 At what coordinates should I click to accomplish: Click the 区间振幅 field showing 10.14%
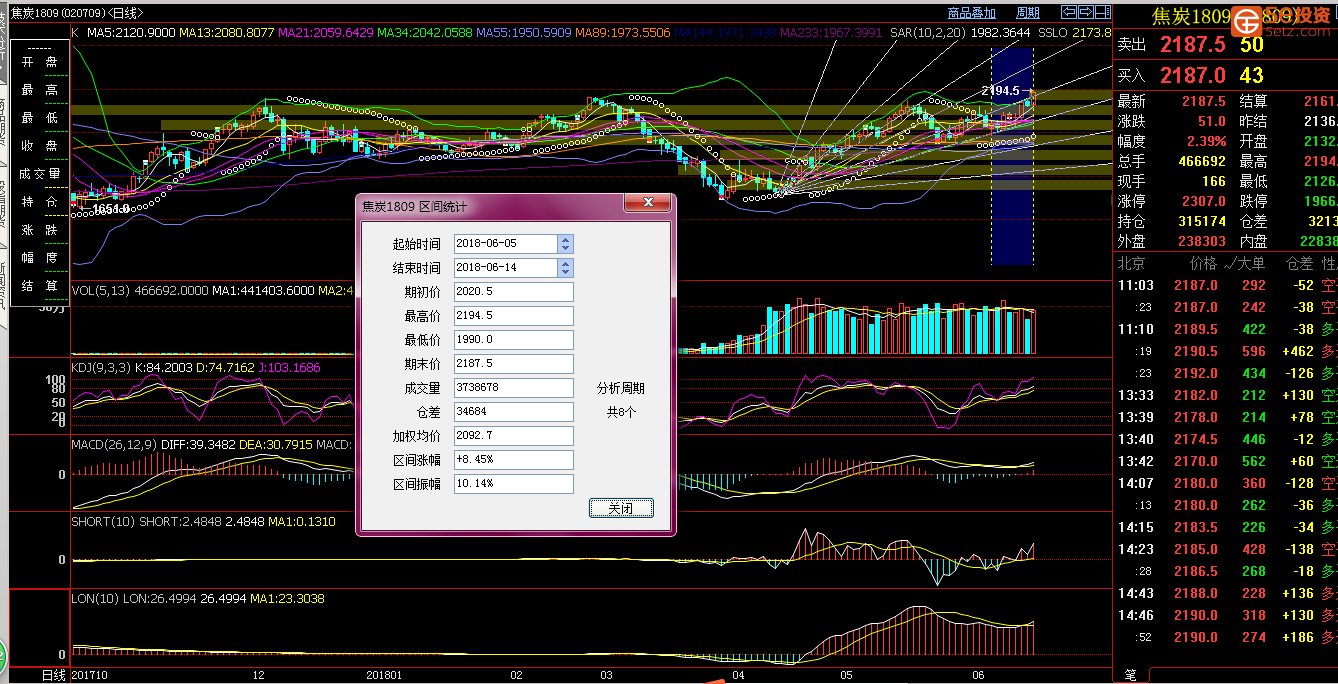[x=514, y=484]
